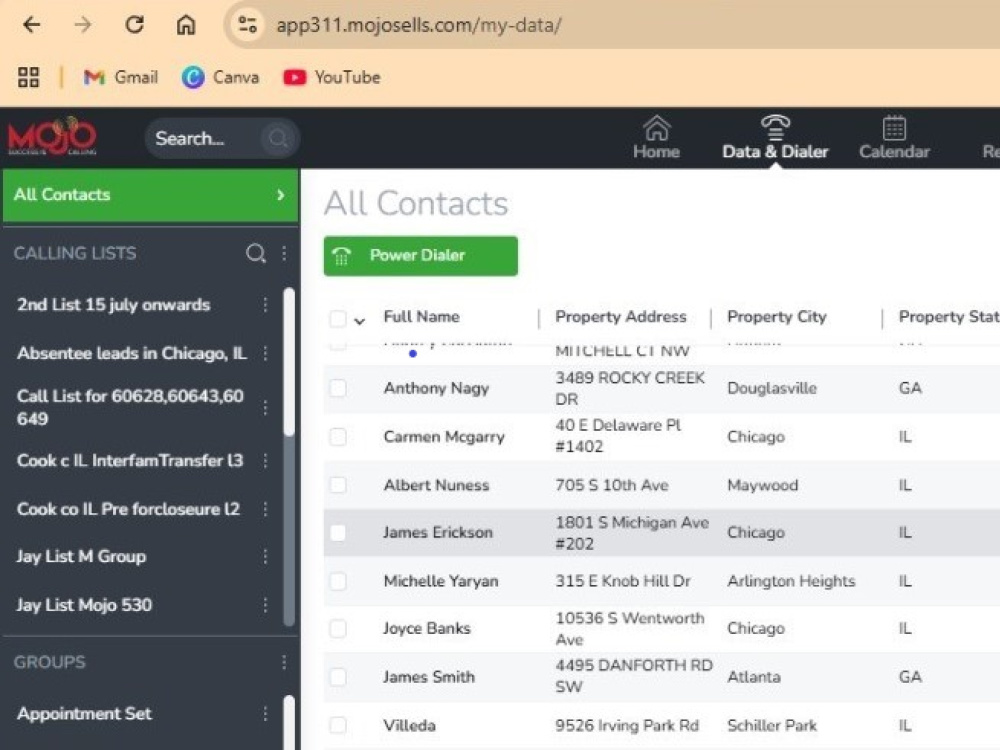Viewport: 1000px width, 750px height.
Task: Select the Villeda checkbox
Action: coord(337,725)
